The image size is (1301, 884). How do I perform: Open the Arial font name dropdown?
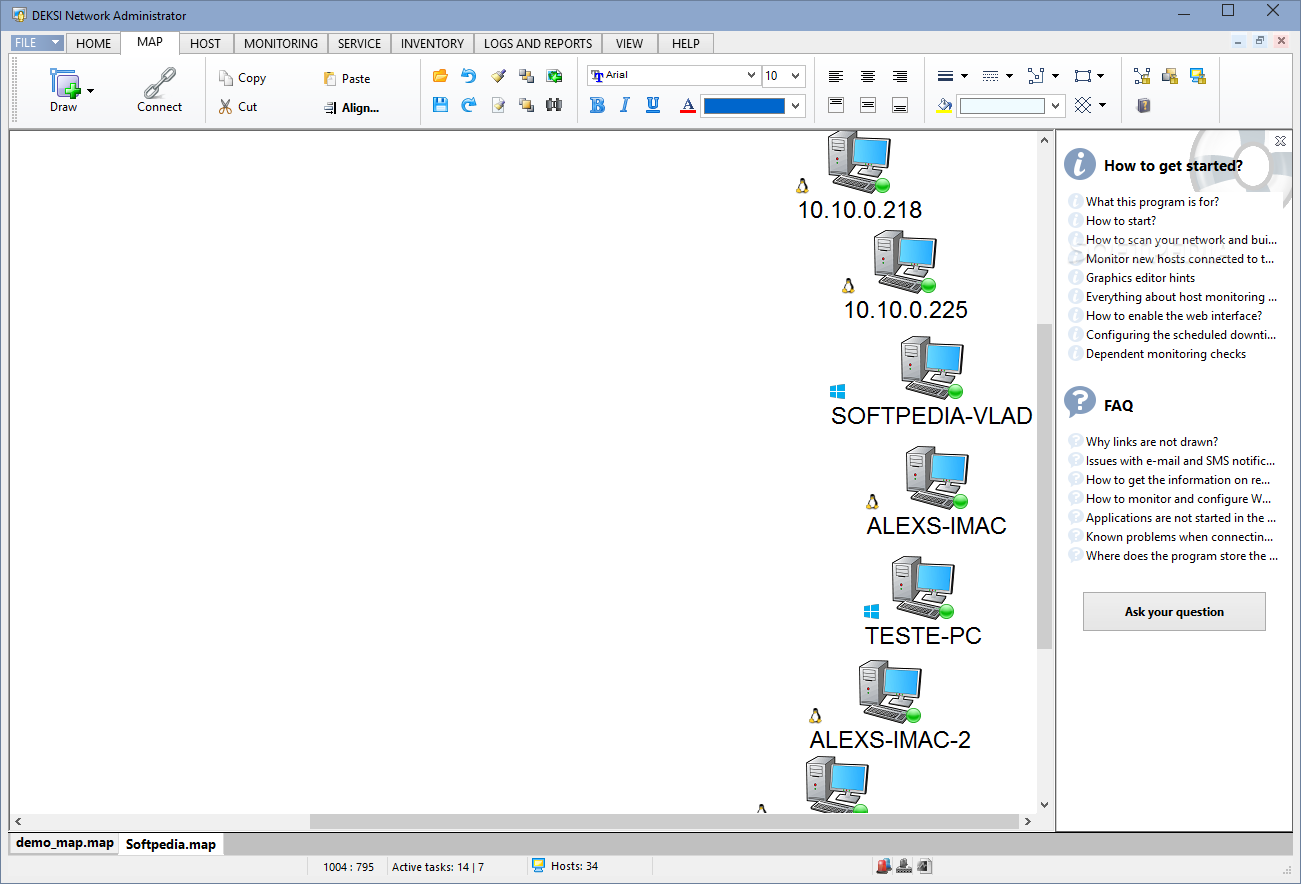click(752, 76)
